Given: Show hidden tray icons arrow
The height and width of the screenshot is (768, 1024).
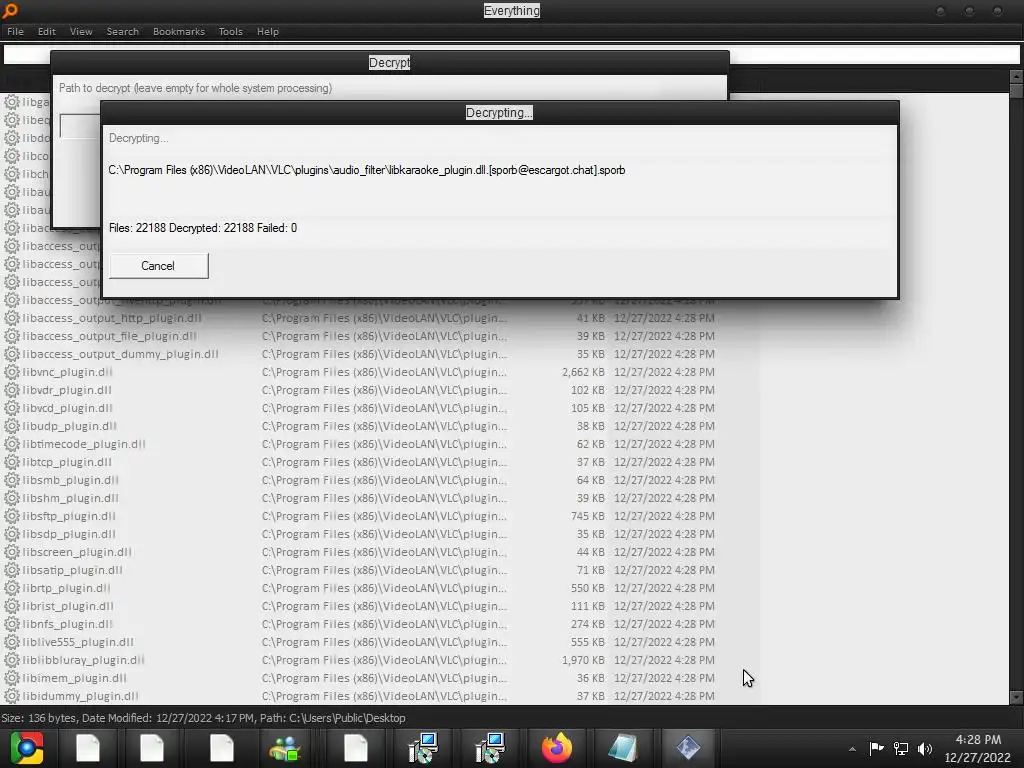Looking at the screenshot, I should coord(852,749).
